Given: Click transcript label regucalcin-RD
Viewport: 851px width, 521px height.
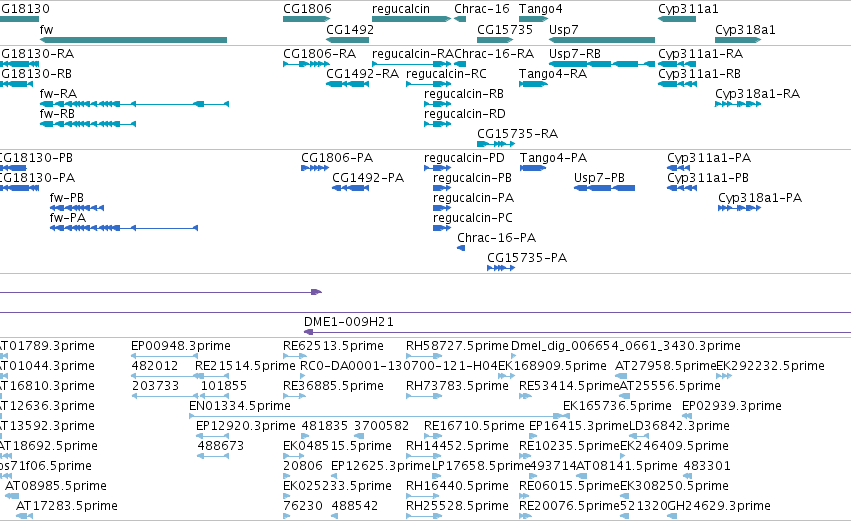Looking at the screenshot, I should coord(465,114).
